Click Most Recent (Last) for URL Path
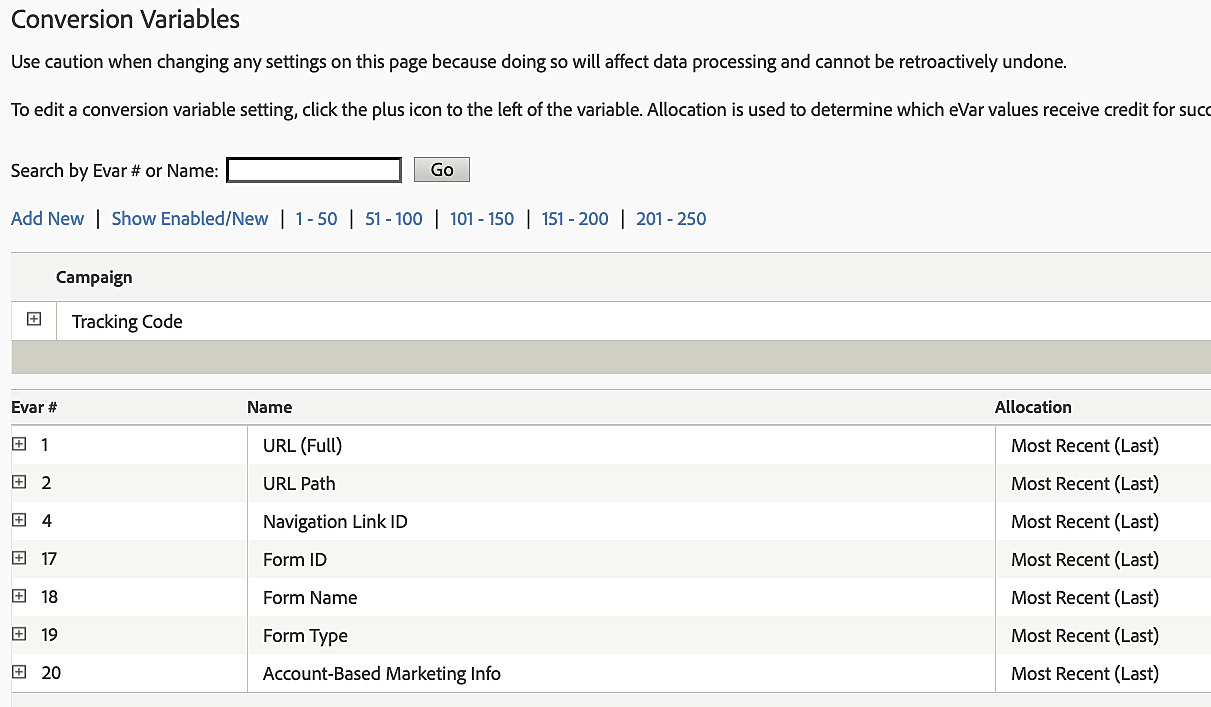1211x707 pixels. click(1085, 484)
